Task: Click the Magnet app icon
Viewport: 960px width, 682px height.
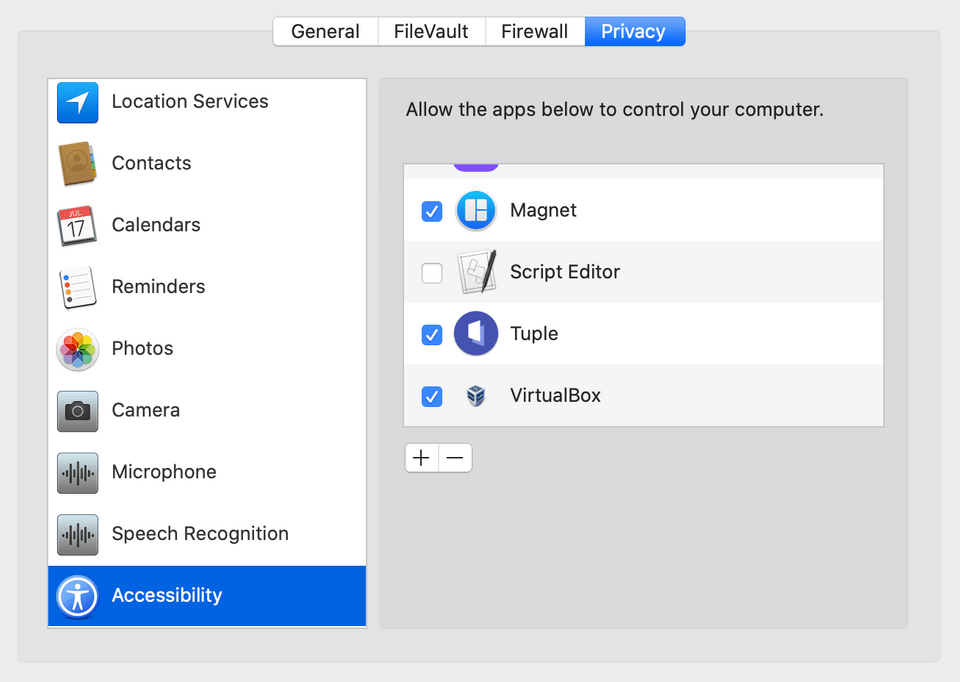Action: point(476,211)
